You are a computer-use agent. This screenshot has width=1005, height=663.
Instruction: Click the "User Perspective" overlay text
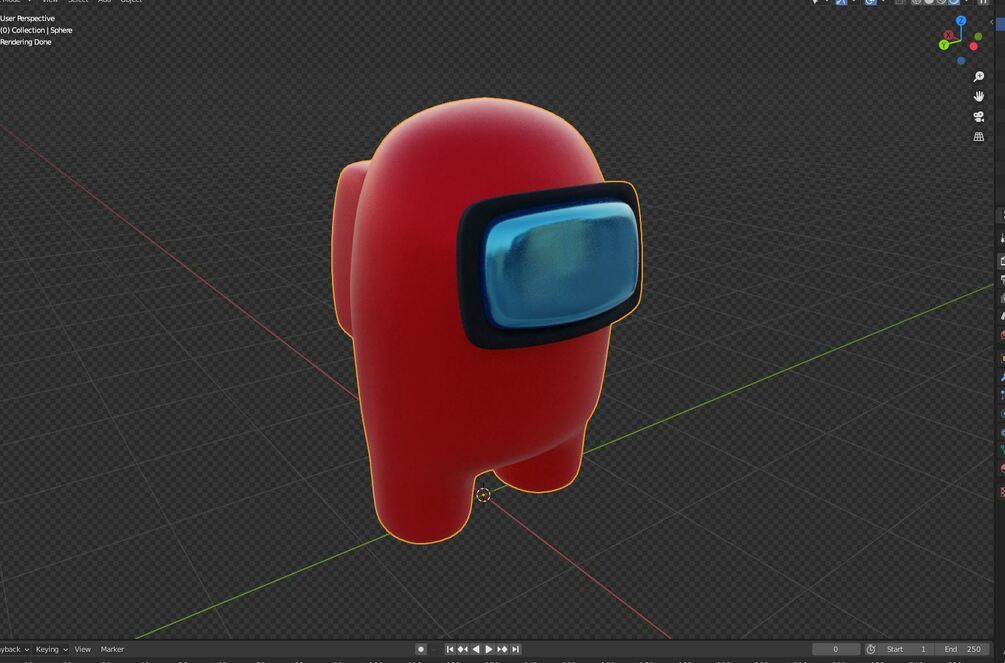[28, 19]
